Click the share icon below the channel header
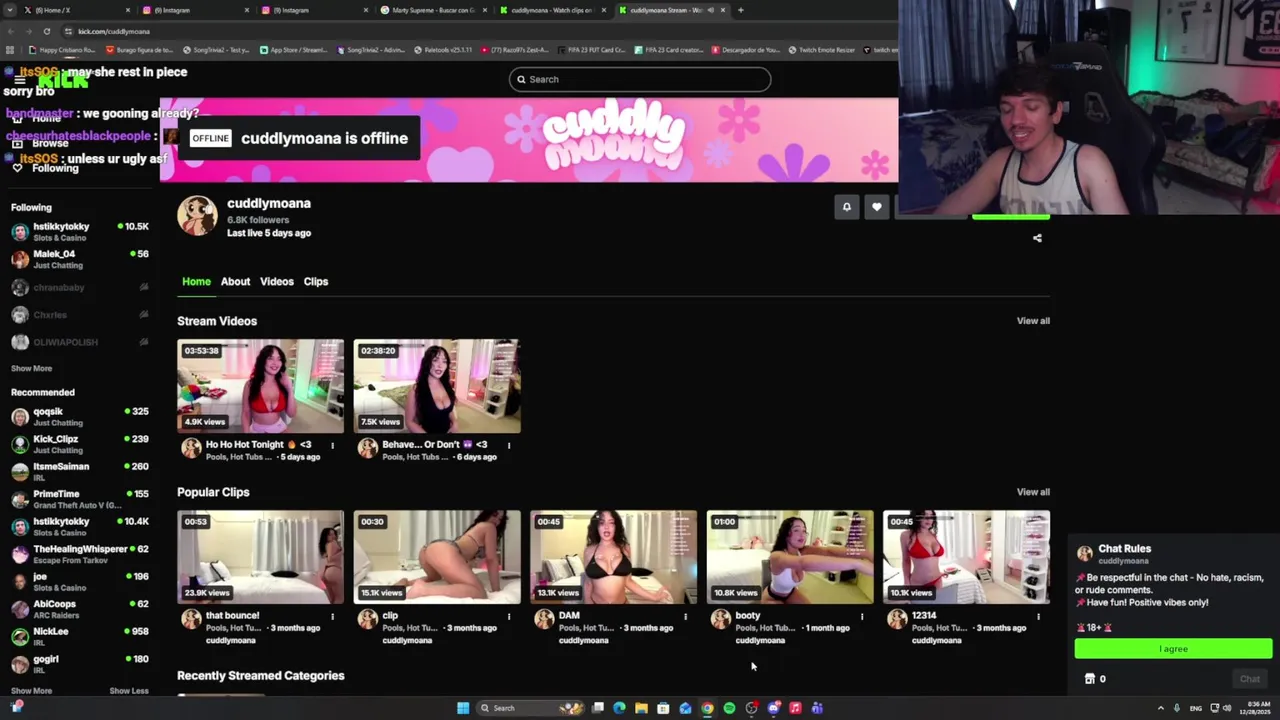 click(1037, 238)
